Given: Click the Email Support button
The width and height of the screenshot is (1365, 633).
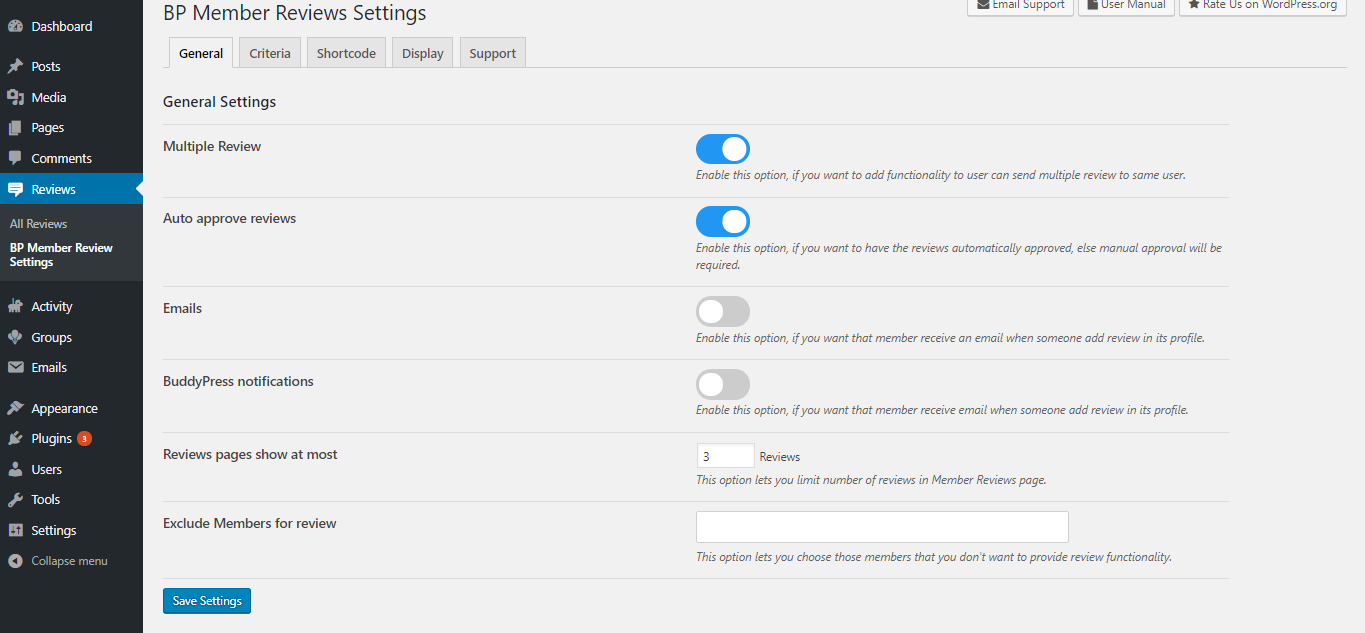Looking at the screenshot, I should pos(1020,5).
